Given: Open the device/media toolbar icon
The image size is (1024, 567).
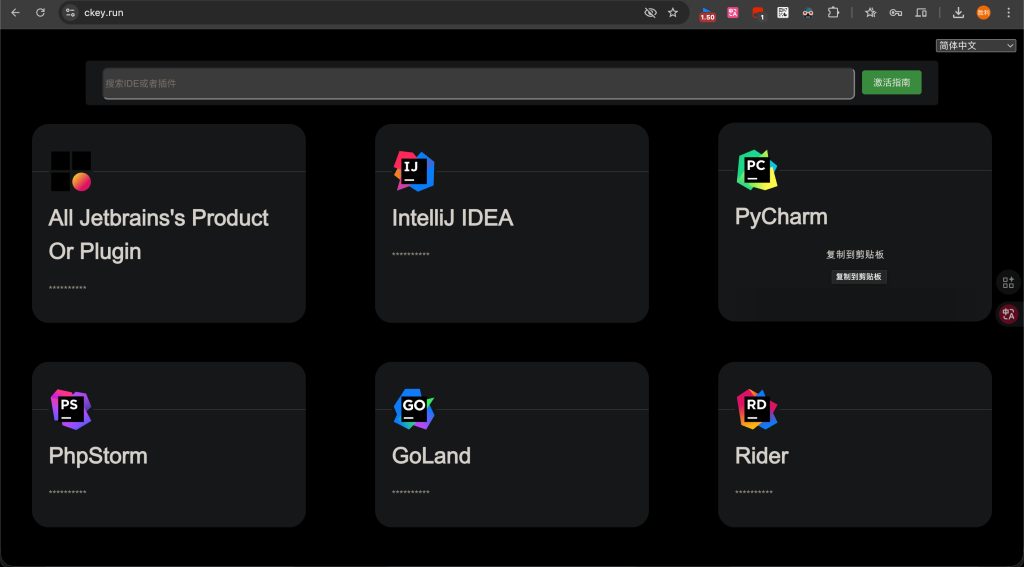Looking at the screenshot, I should pyautogui.click(x=921, y=12).
